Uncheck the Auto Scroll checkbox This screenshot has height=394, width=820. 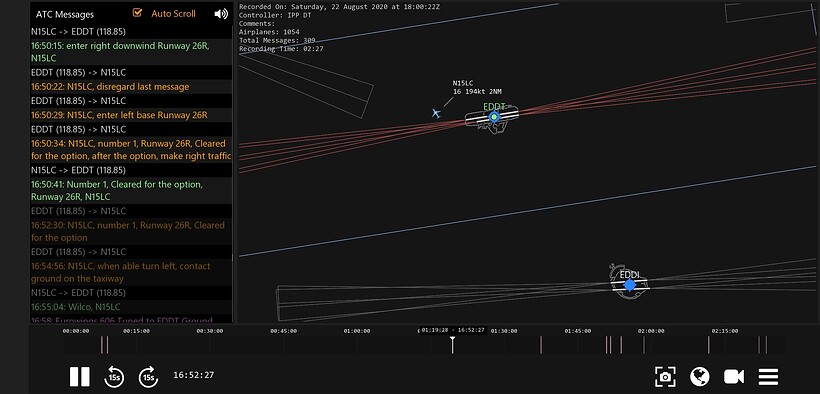[137, 13]
